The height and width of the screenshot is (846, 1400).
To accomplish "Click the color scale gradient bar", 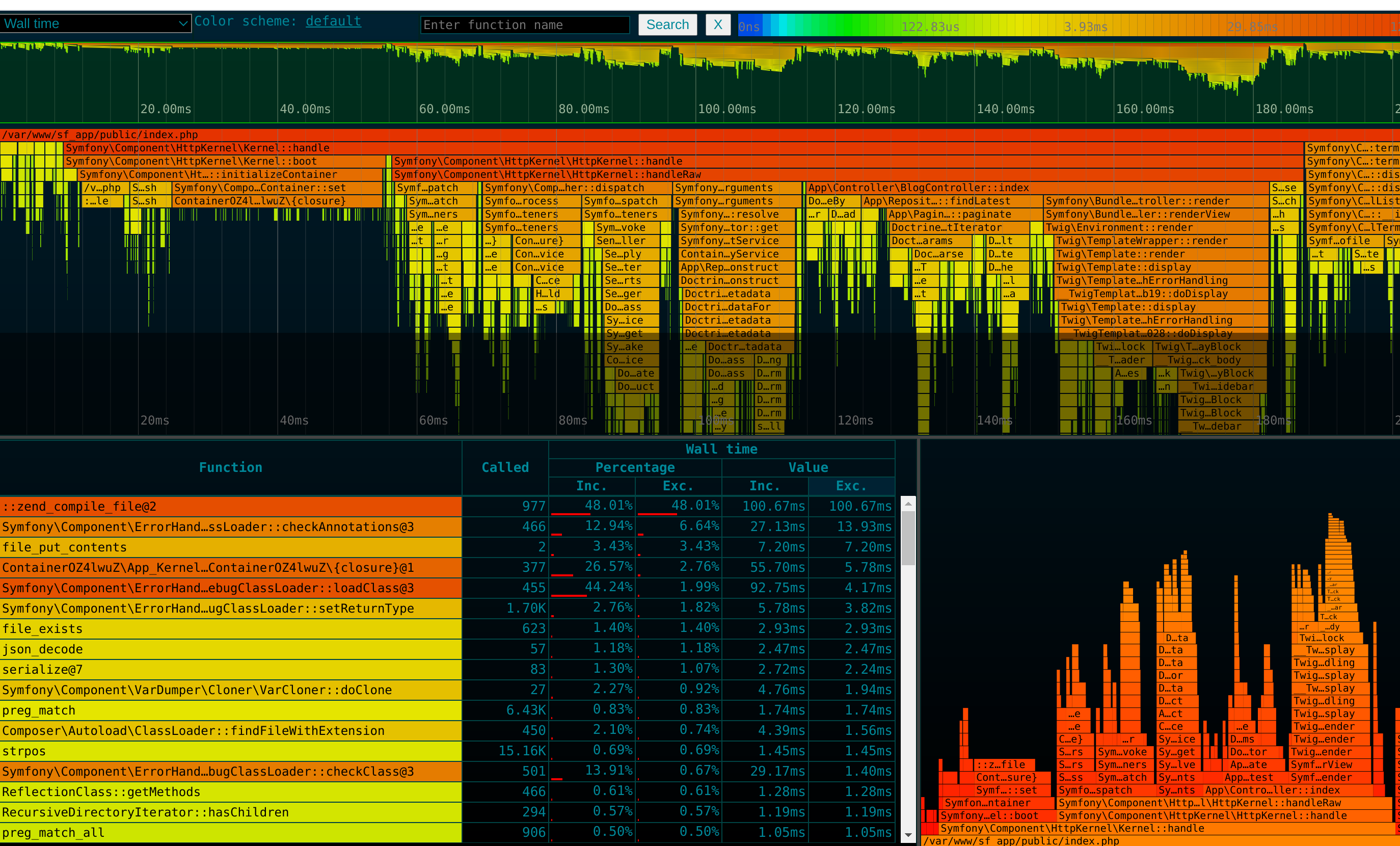I will [x=1068, y=26].
